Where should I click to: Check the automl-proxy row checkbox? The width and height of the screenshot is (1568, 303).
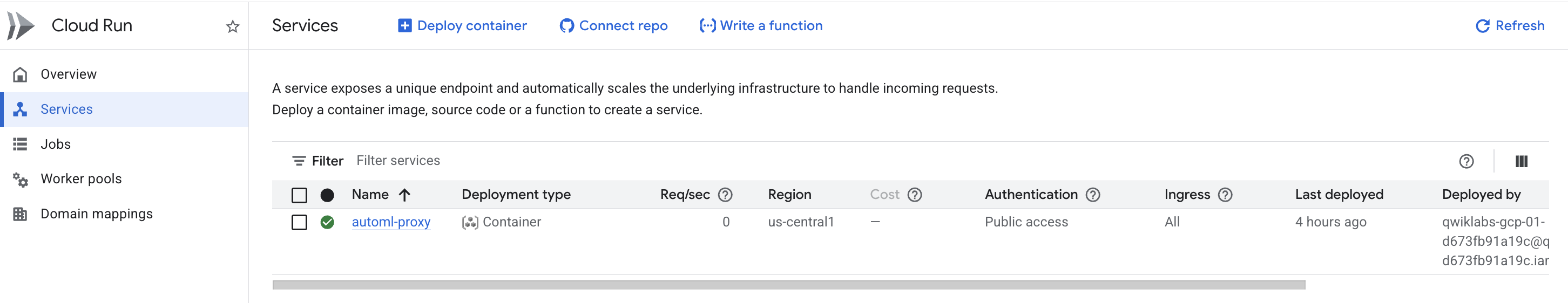pyautogui.click(x=299, y=222)
